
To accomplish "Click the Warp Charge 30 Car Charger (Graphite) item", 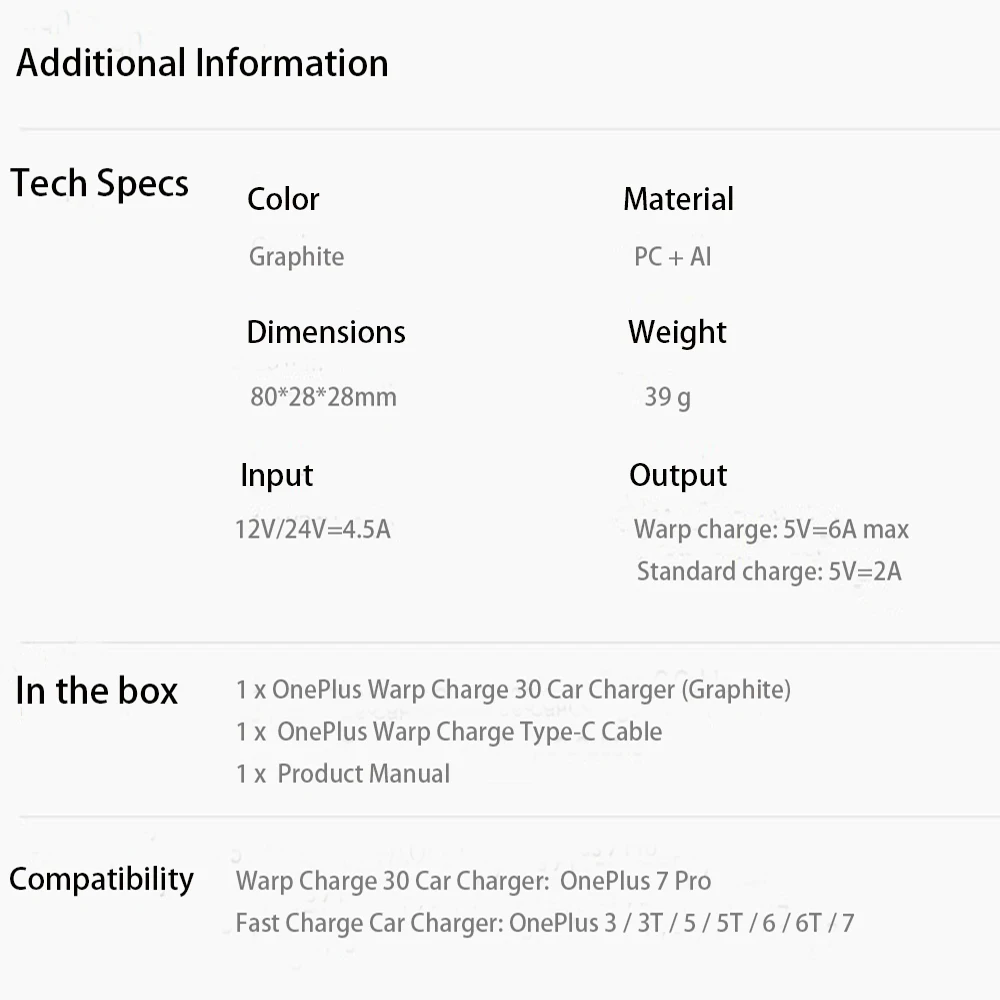I will pos(513,689).
